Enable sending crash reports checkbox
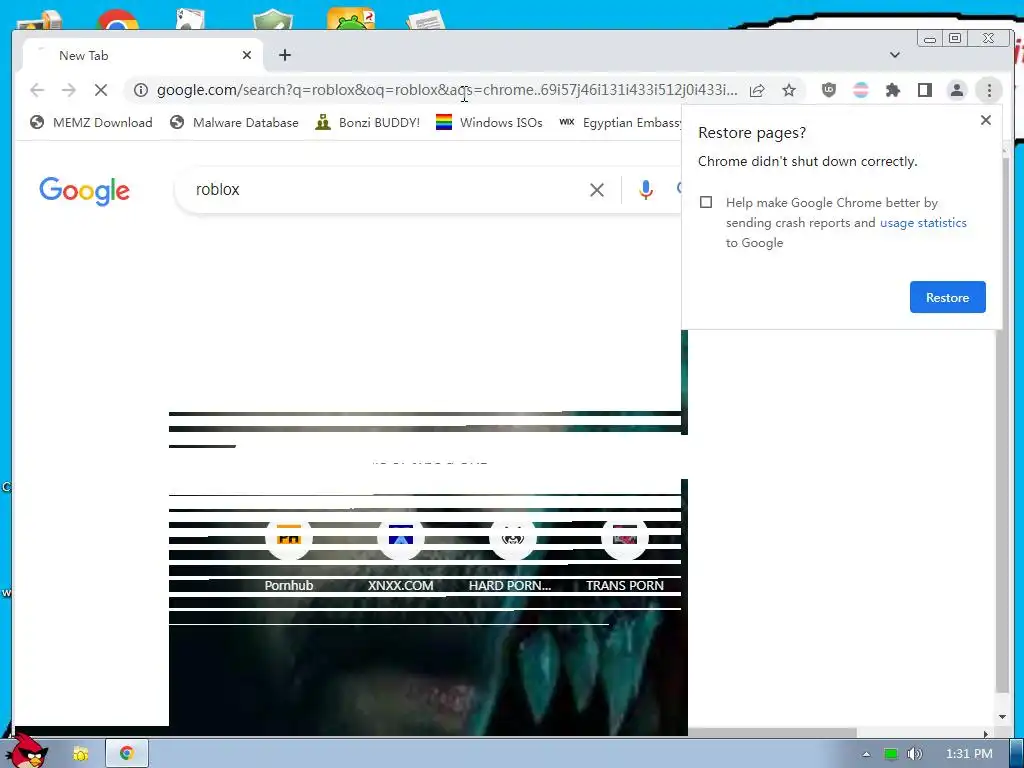Screen dimensions: 1024x768 706,202
